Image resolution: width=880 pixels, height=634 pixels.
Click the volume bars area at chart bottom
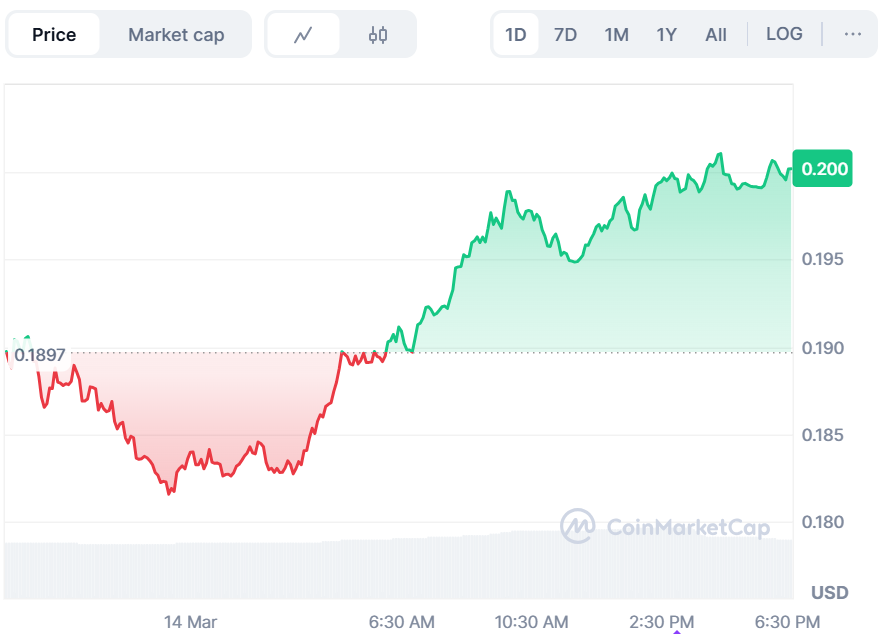point(400,568)
